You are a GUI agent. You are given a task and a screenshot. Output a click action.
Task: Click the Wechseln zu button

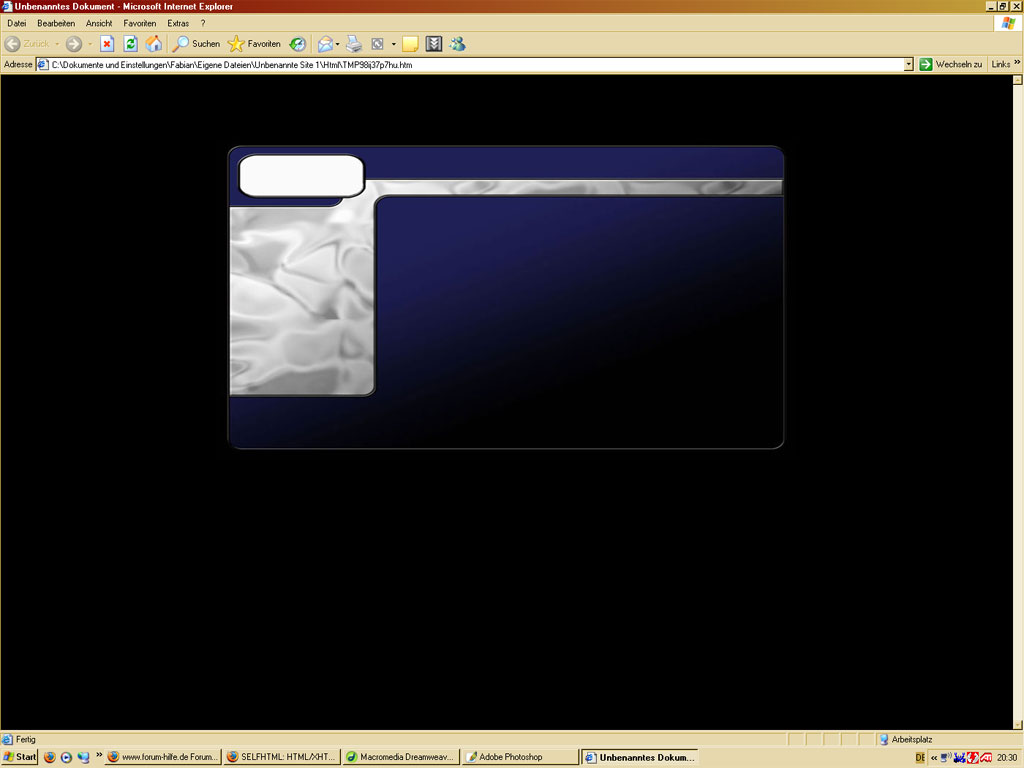pos(951,64)
